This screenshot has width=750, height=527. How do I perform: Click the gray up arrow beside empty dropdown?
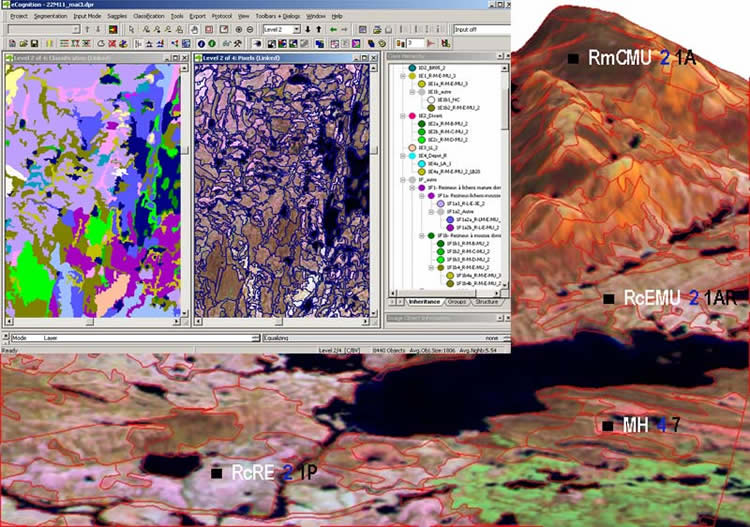tap(87, 30)
